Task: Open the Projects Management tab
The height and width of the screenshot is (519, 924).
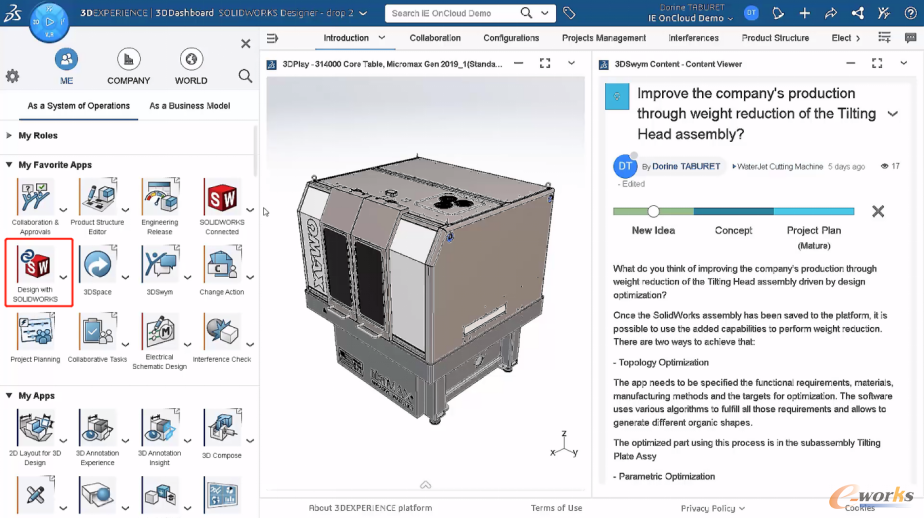Action: pyautogui.click(x=603, y=38)
